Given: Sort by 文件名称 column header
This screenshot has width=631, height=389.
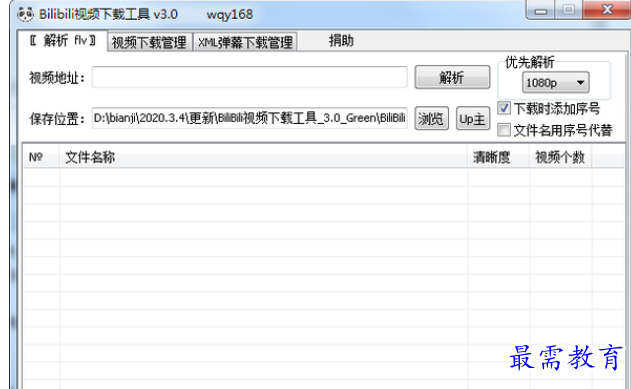Looking at the screenshot, I should (264, 157).
